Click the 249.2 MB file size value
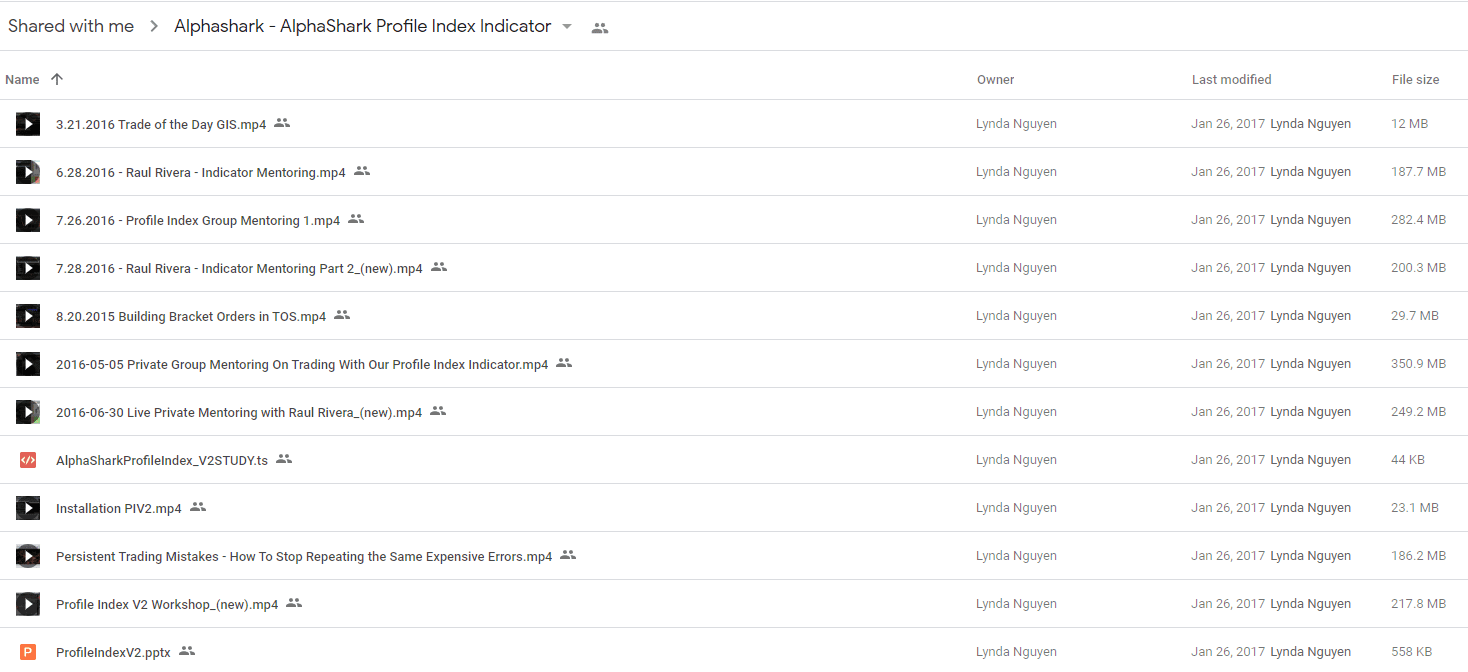 tap(1419, 412)
